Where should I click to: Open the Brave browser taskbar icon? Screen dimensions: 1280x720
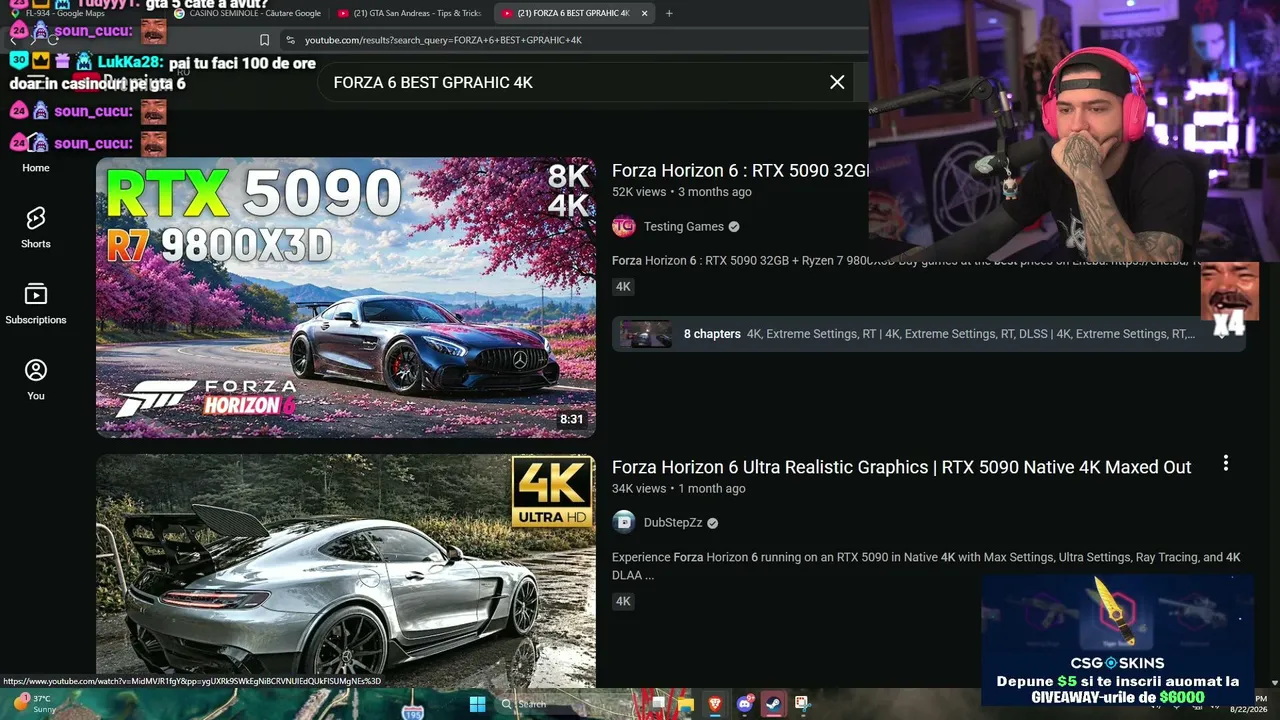tap(715, 704)
